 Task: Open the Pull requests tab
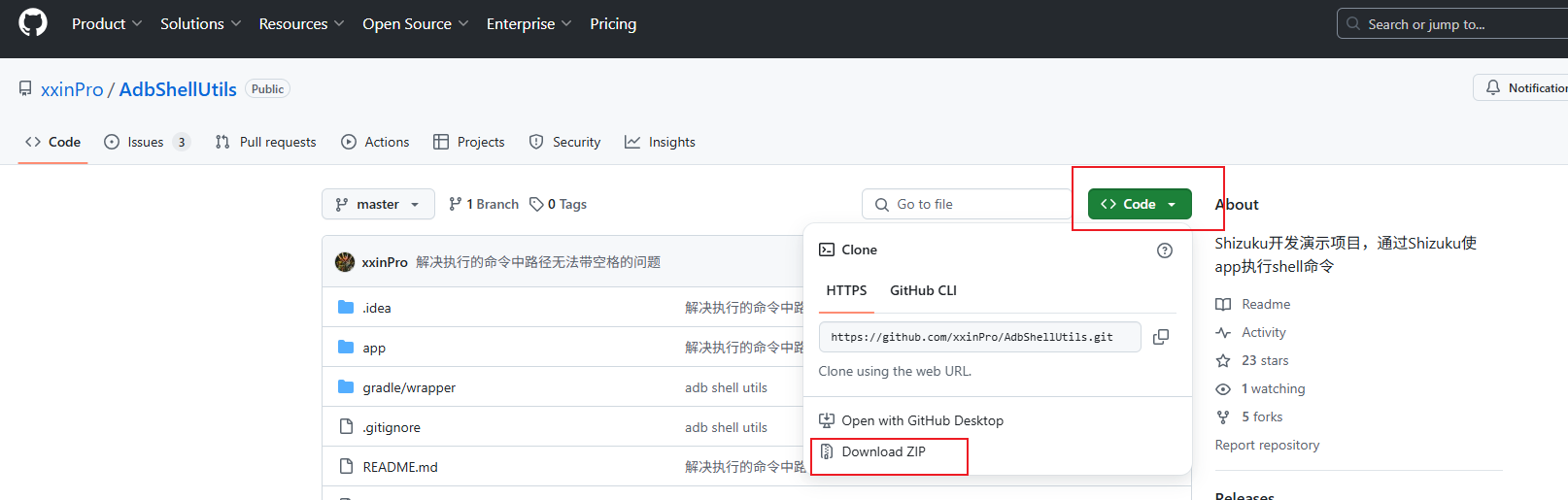point(266,142)
